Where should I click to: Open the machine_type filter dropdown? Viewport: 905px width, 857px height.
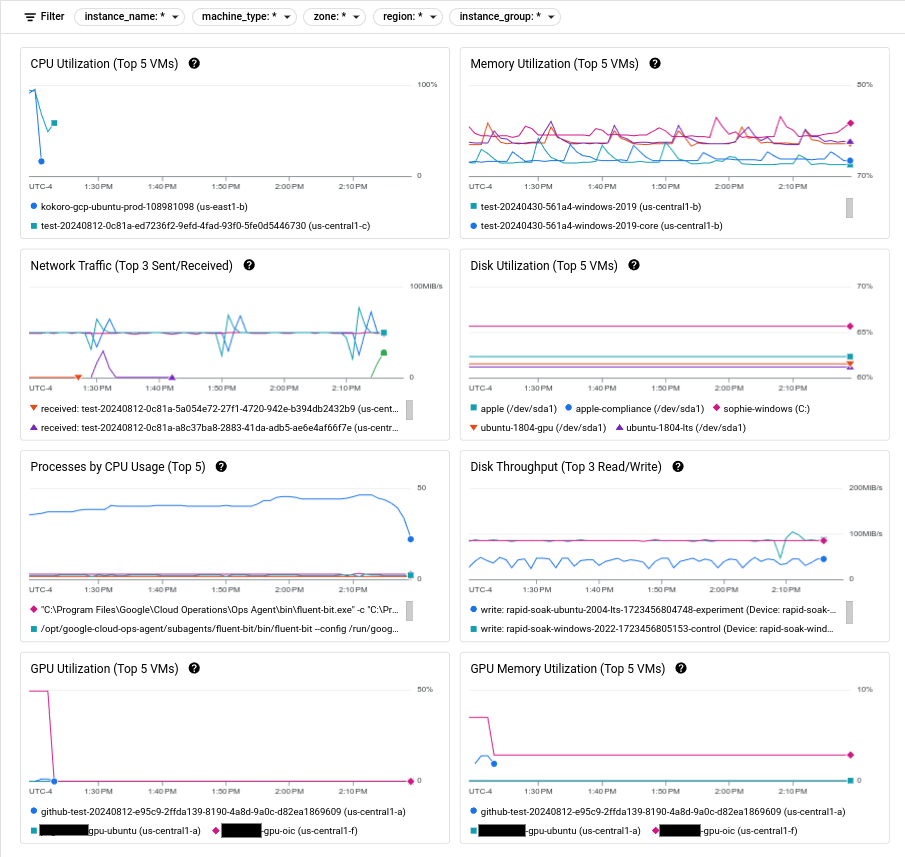click(x=244, y=16)
